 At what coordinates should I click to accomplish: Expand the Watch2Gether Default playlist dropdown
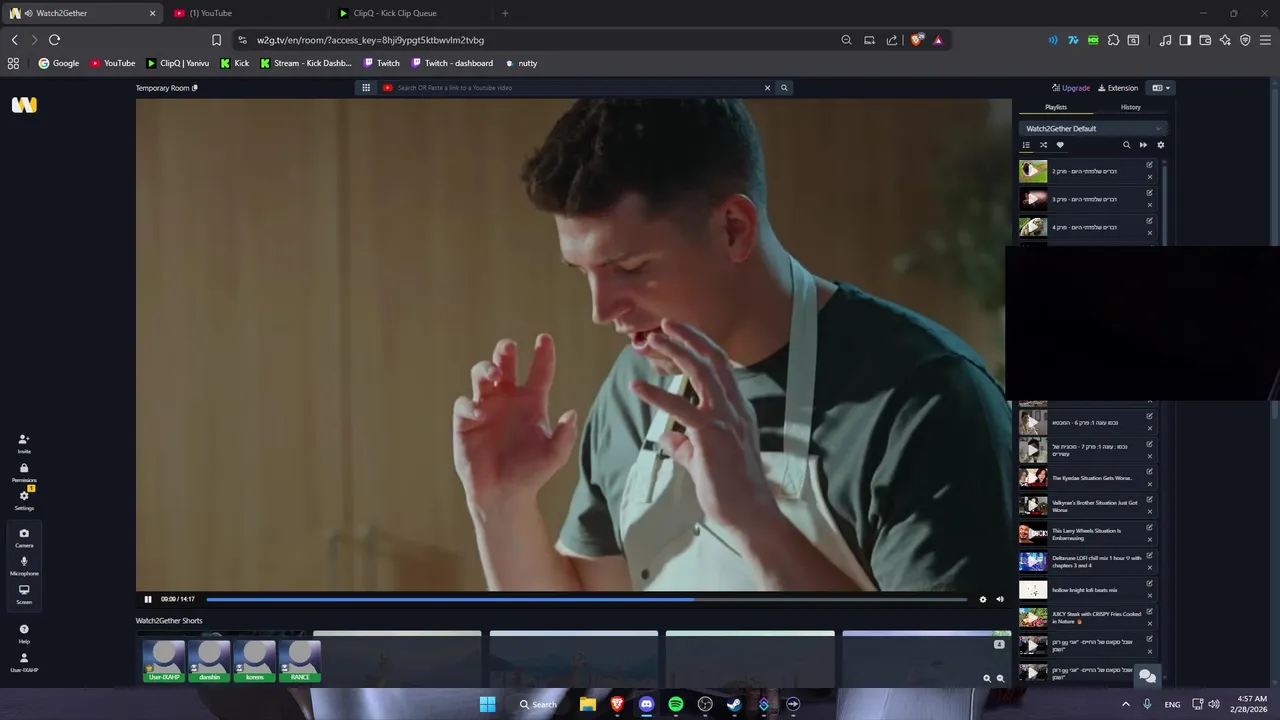pos(1093,128)
